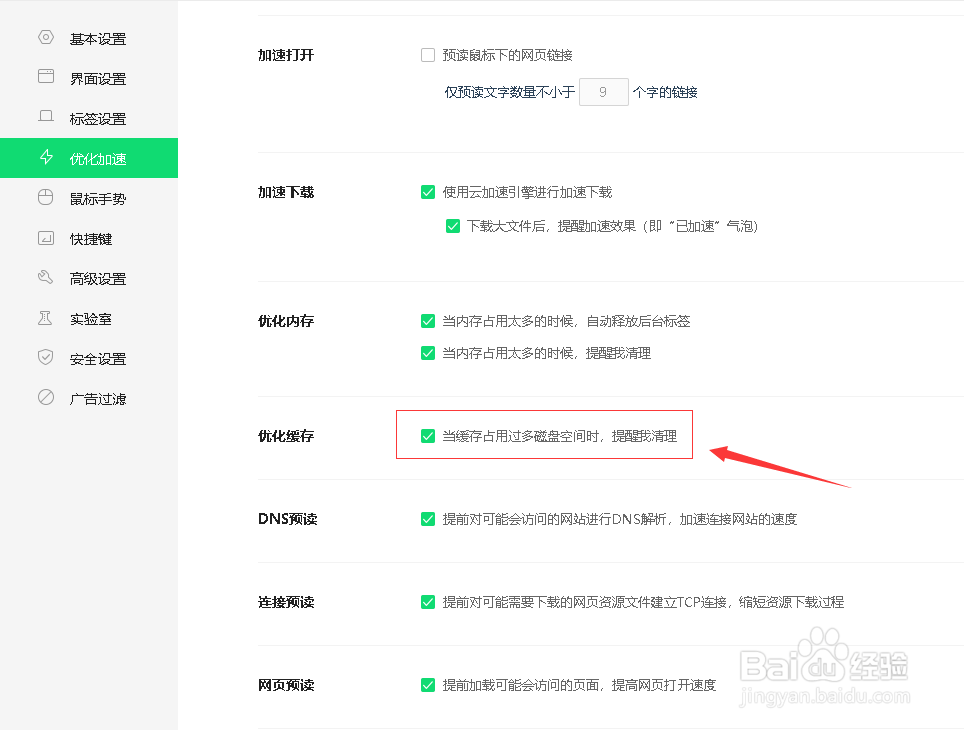Click the 实验室 flask icon
The width and height of the screenshot is (964, 730).
(45, 318)
